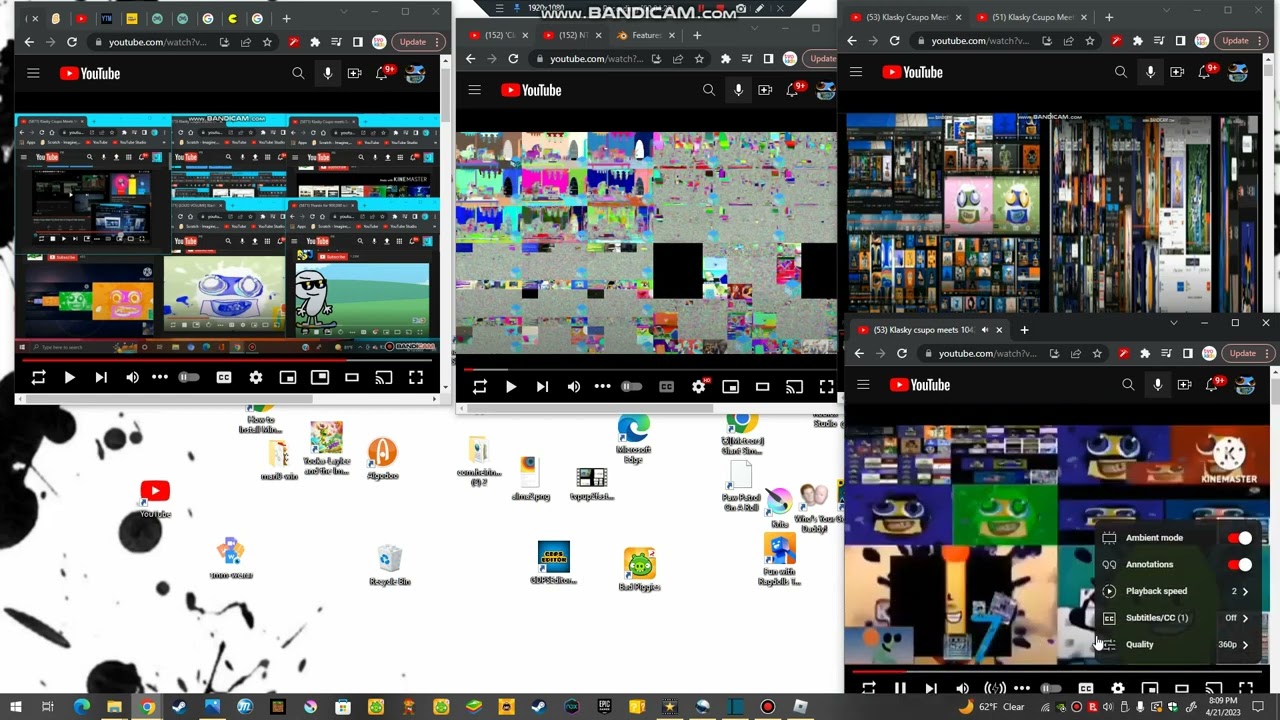Open Create video menu in top-left window
The width and height of the screenshot is (1280, 720).
tap(355, 74)
